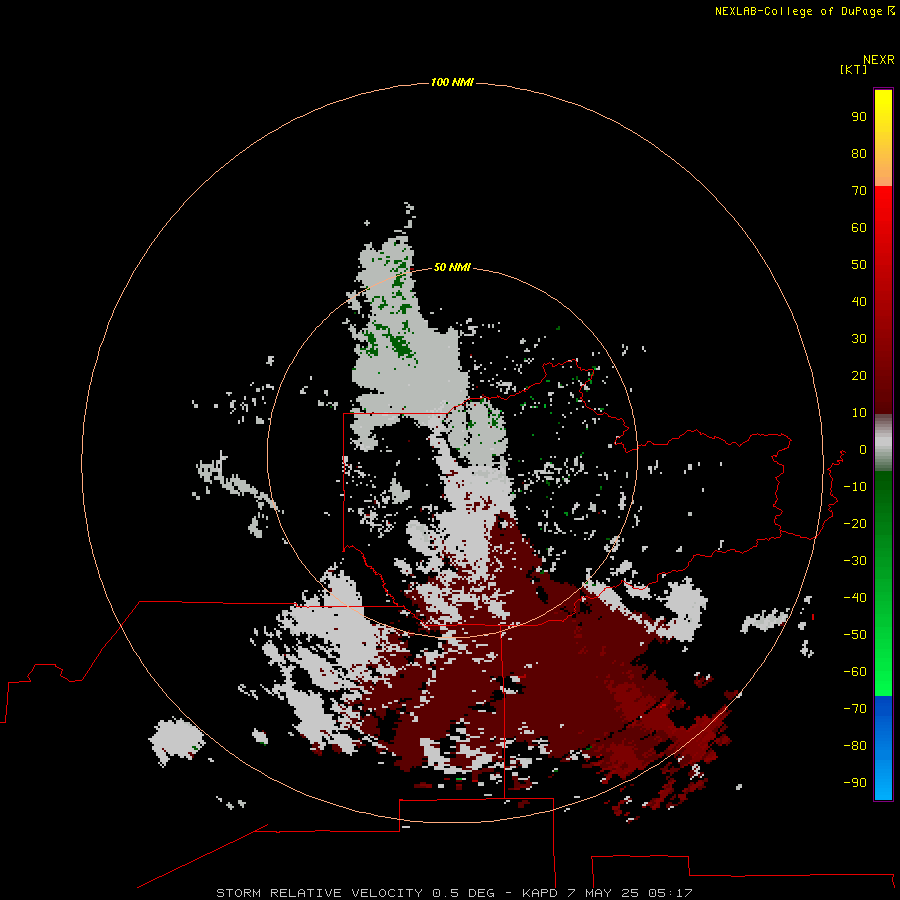Click the [KT] units label
900x900 pixels.
pos(854,69)
